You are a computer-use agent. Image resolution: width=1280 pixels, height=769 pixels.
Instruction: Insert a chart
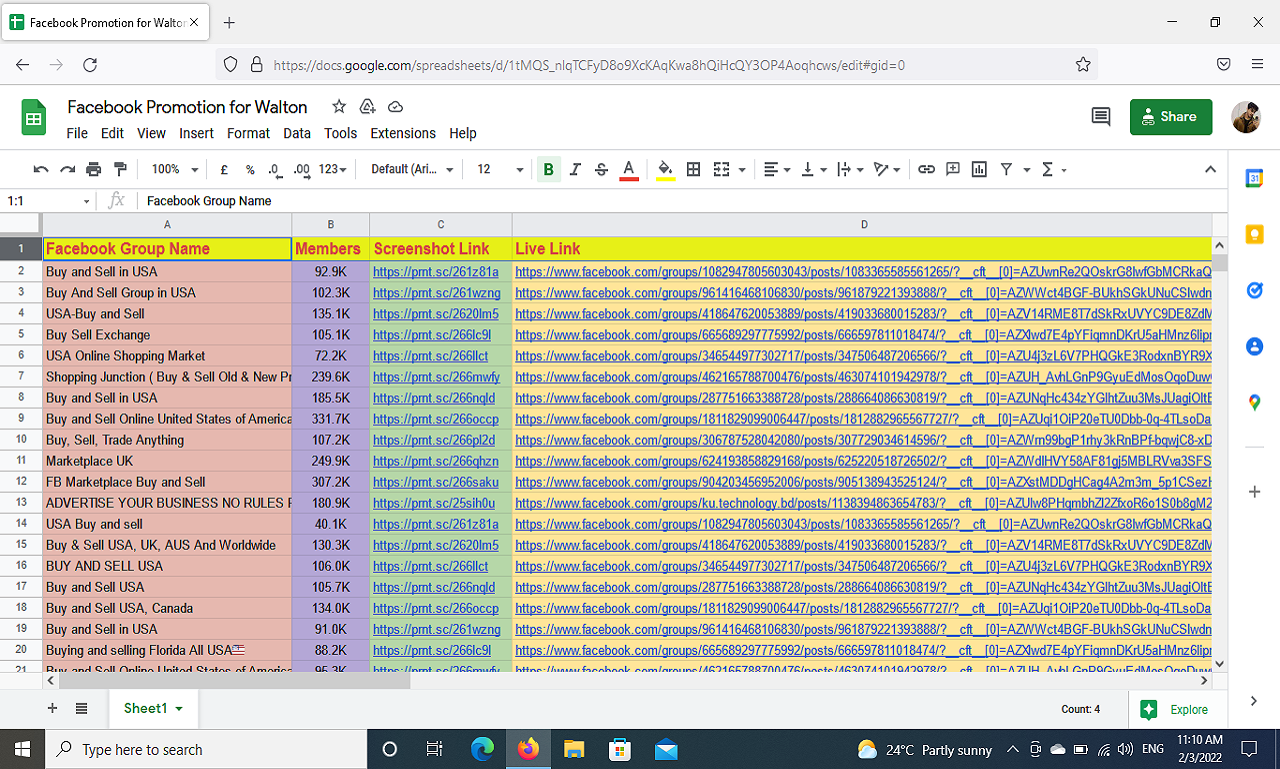click(x=979, y=170)
